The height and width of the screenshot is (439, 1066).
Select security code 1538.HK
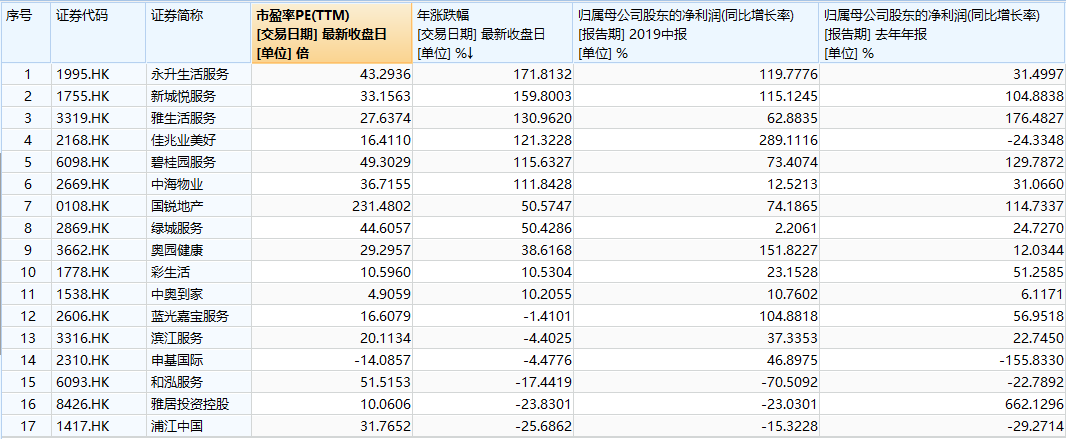tap(83, 294)
